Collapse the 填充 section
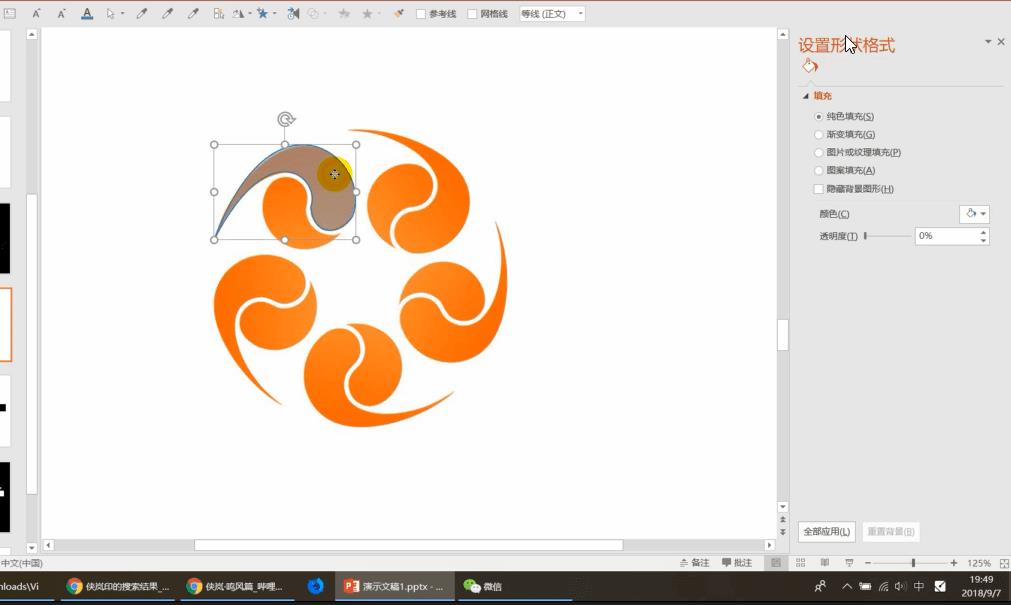The image size is (1011, 605). pos(806,96)
